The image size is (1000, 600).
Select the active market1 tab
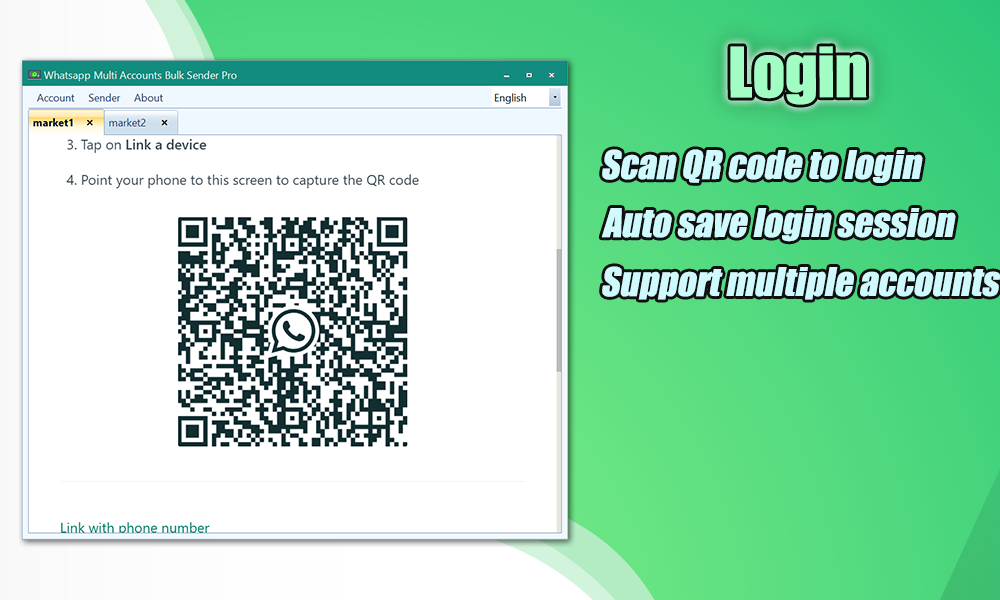(55, 122)
